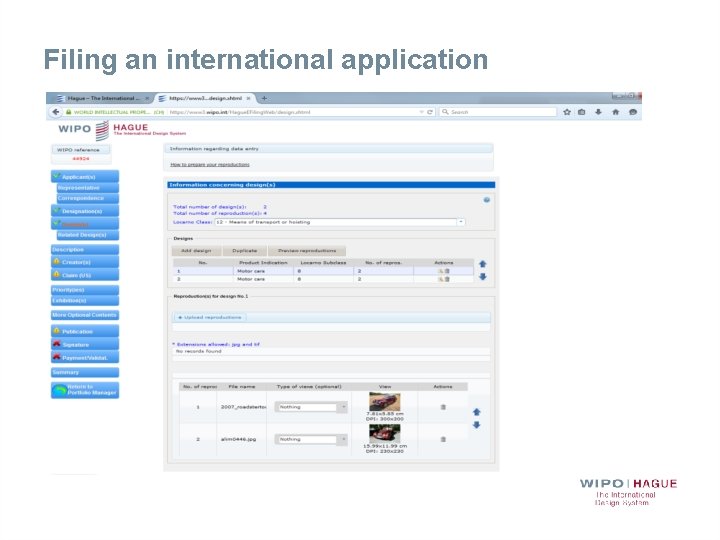Open the Locarno Class dropdown
The height and width of the screenshot is (540, 720).
point(461,222)
